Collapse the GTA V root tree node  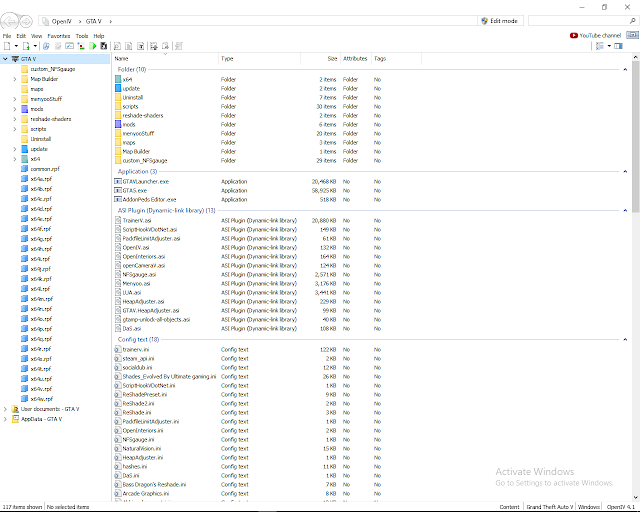point(5,59)
